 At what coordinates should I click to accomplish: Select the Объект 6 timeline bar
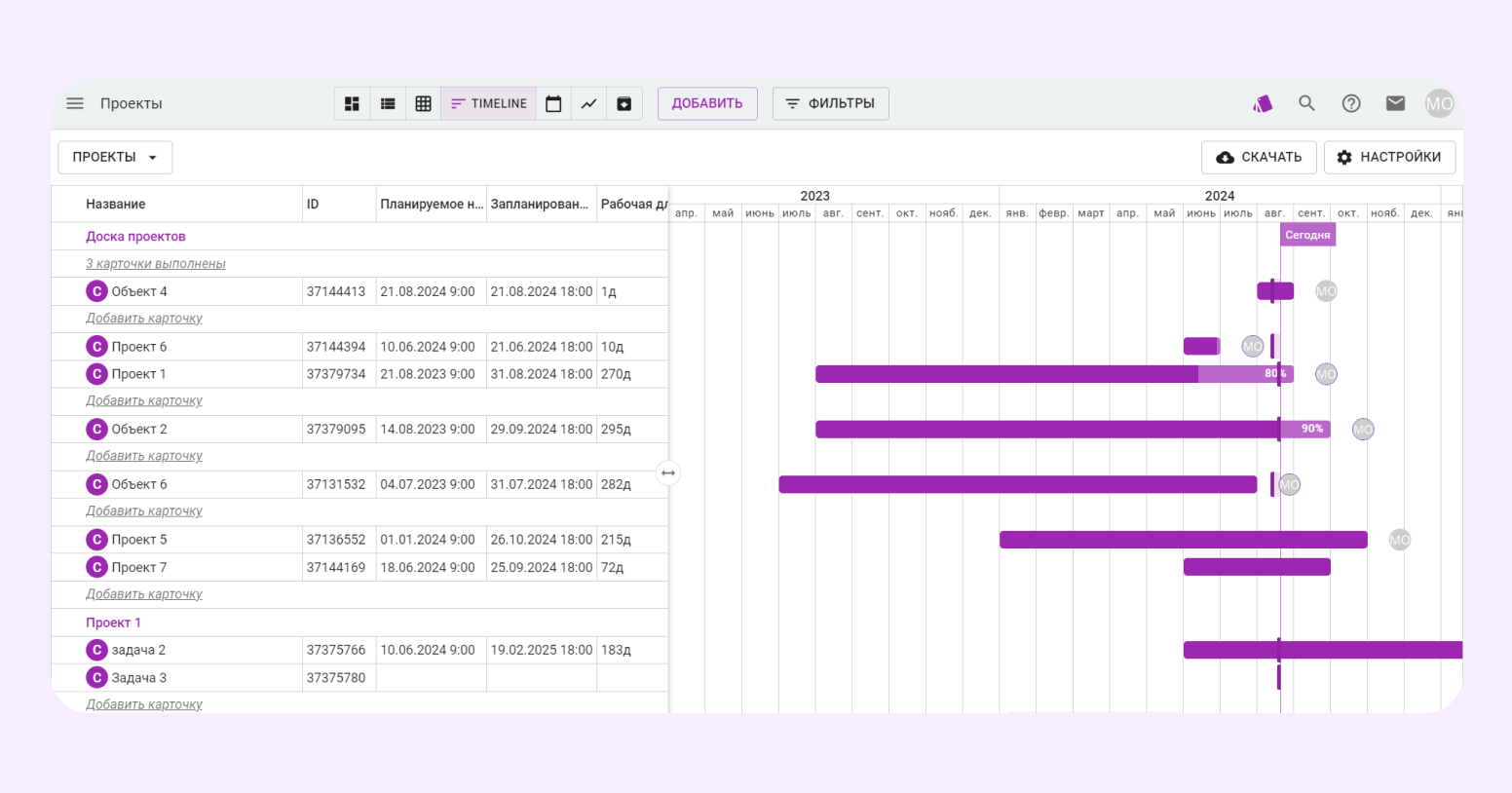click(x=1018, y=484)
